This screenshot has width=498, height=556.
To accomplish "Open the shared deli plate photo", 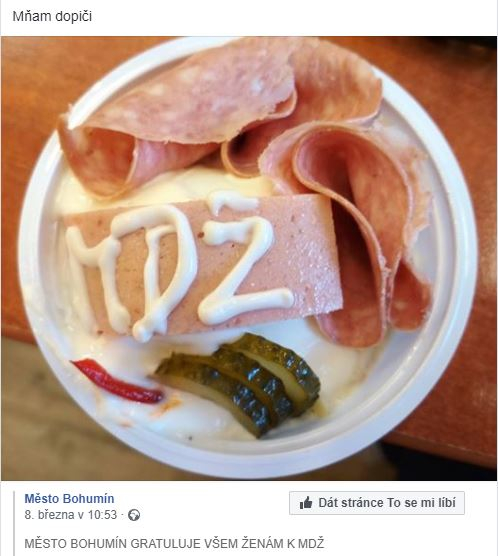I will [249, 258].
